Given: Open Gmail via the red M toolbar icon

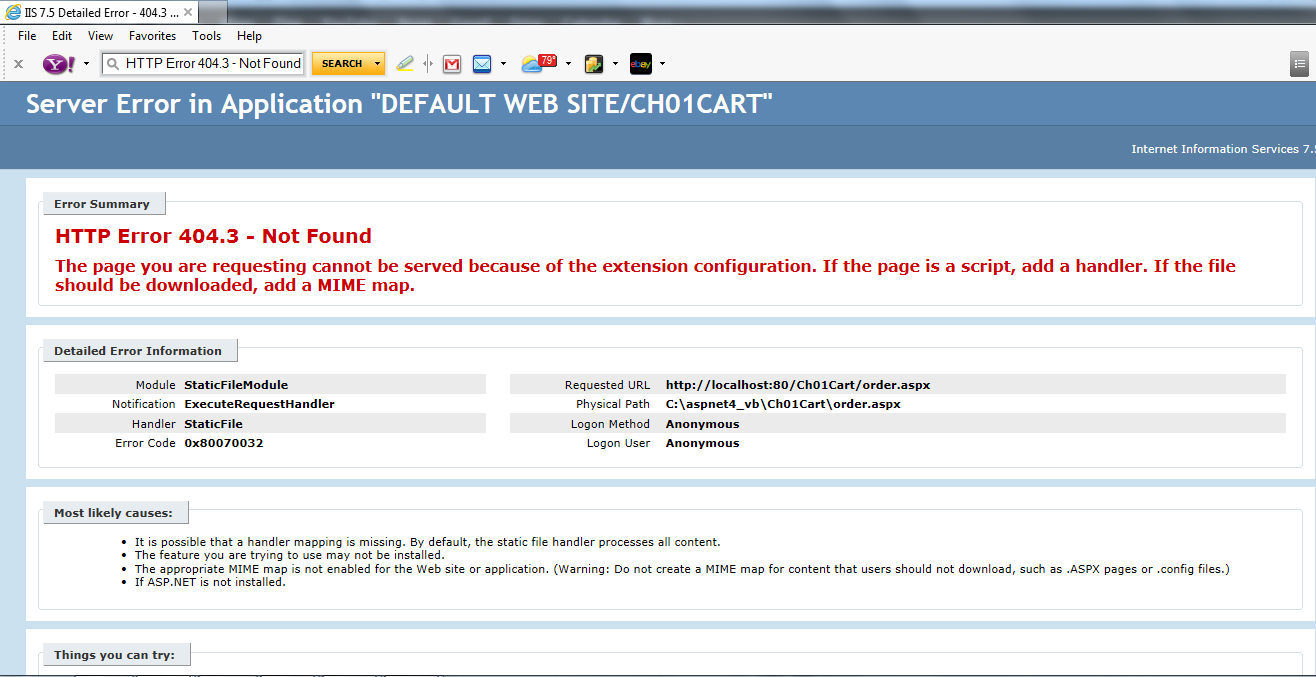Looking at the screenshot, I should click(x=452, y=63).
